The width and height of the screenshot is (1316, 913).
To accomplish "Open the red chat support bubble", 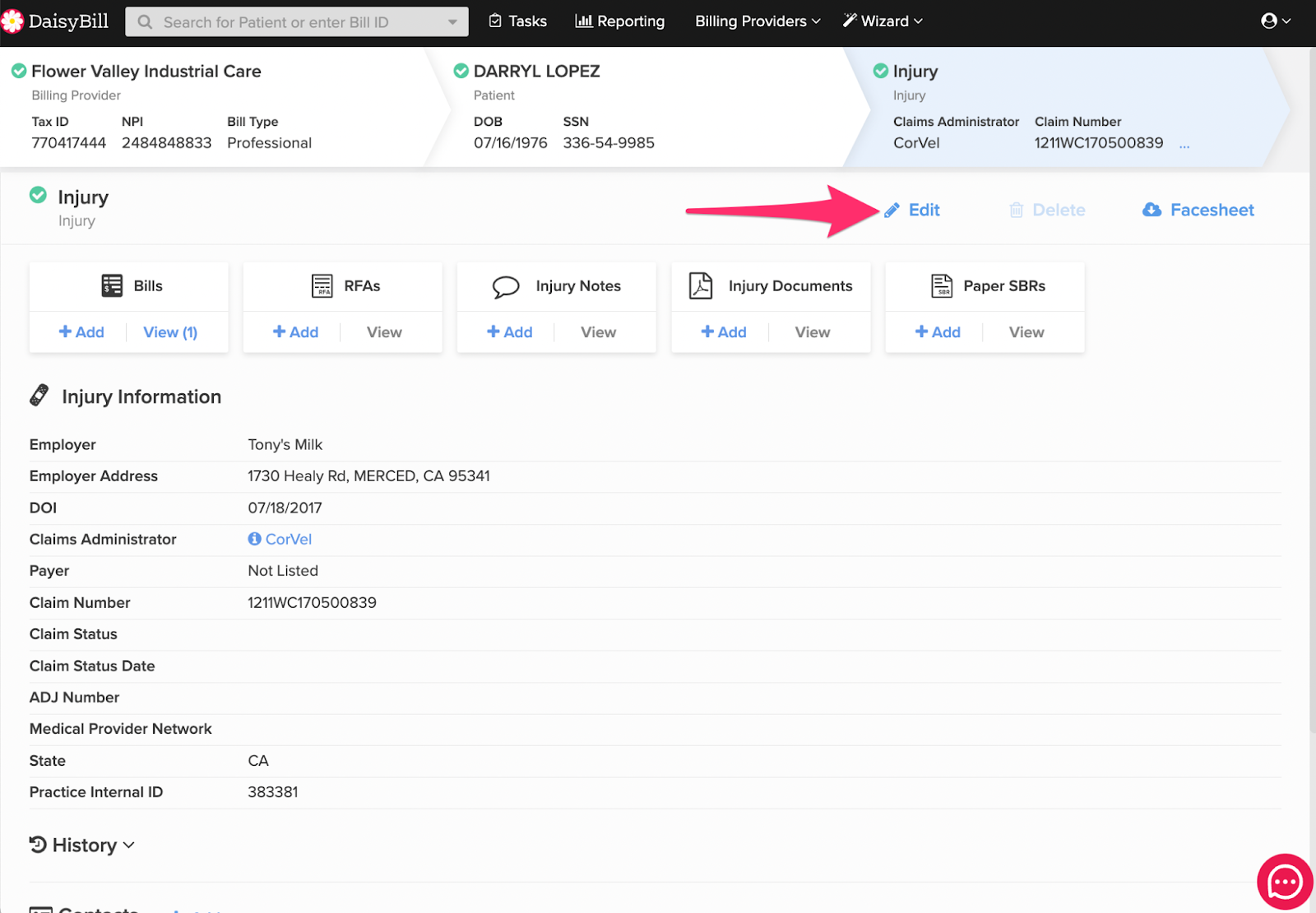I will tap(1285, 883).
